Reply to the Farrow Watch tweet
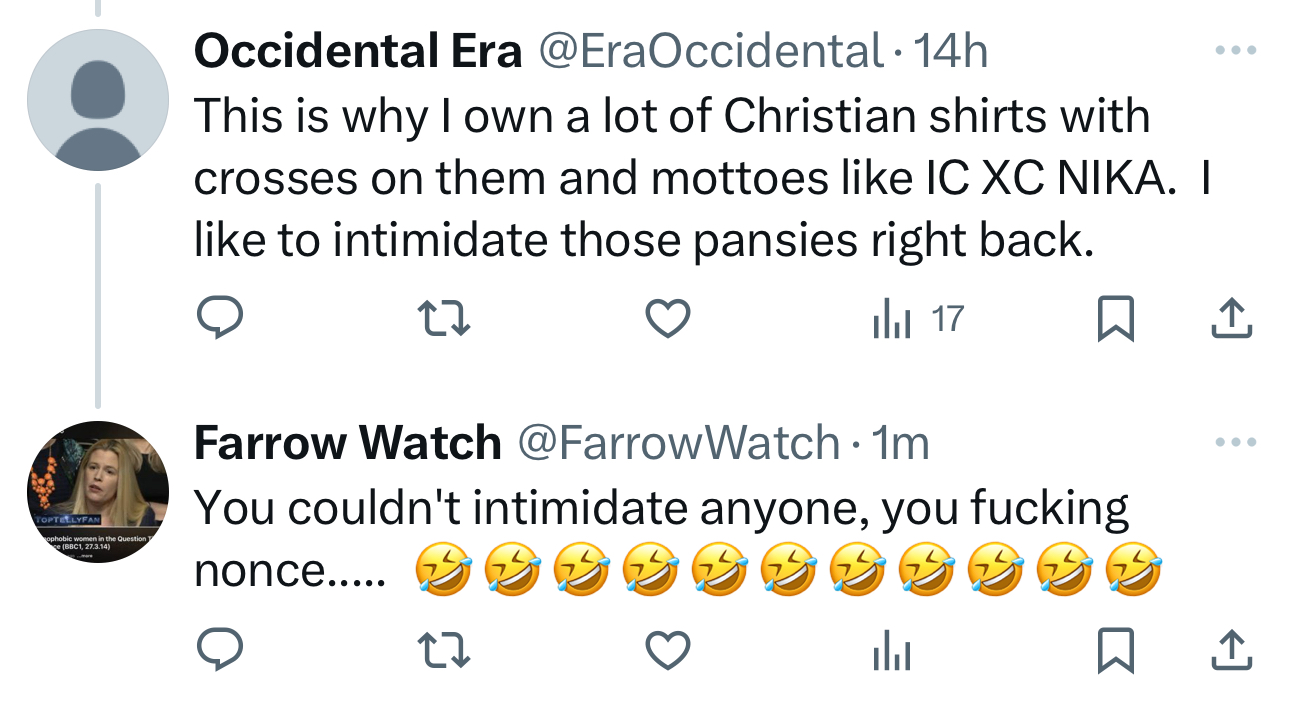1290x709 pixels. pos(218,652)
